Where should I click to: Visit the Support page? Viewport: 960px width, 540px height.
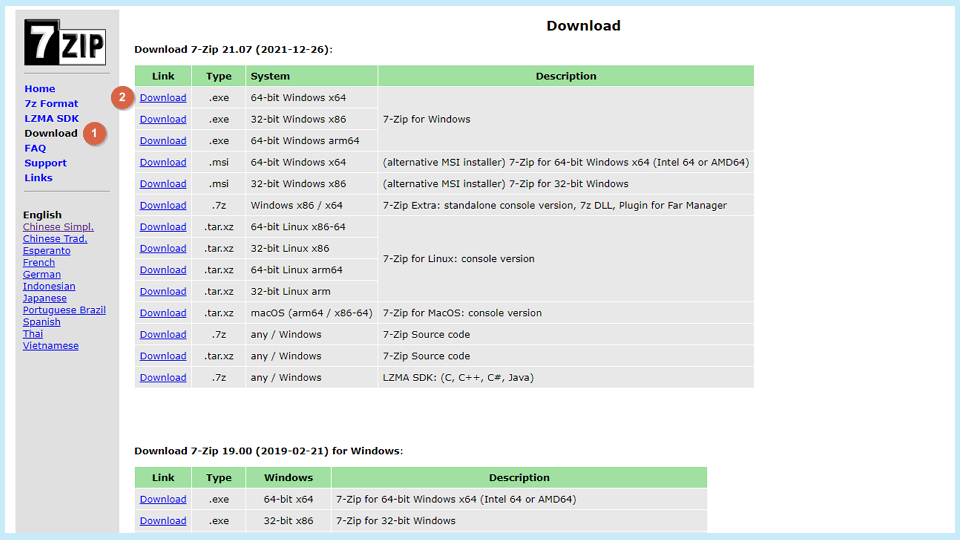click(45, 163)
